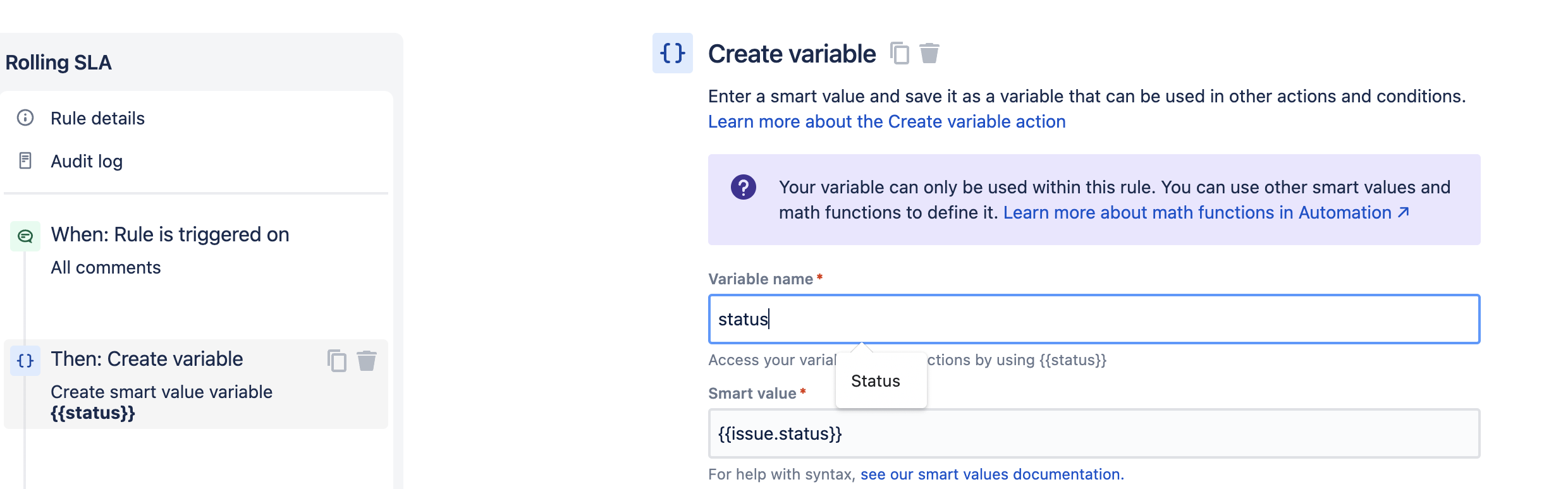Select the Then: Create variable step
This screenshot has height=489, width=1568.
147,359
